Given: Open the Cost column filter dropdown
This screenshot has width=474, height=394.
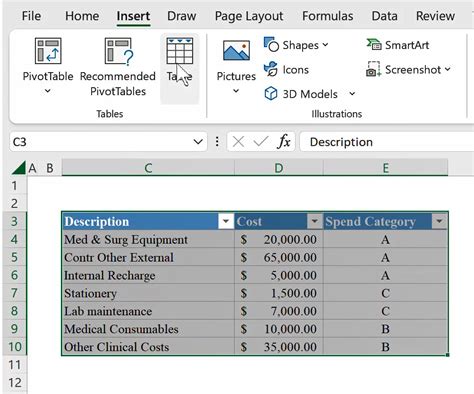Looking at the screenshot, I should tap(314, 221).
